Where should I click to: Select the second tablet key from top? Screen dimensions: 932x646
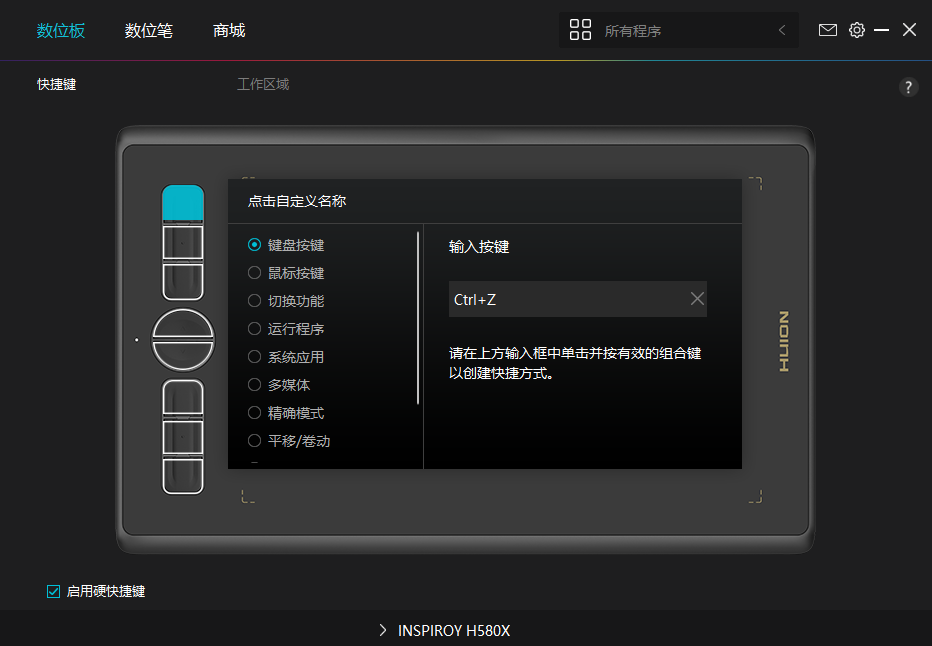[183, 242]
